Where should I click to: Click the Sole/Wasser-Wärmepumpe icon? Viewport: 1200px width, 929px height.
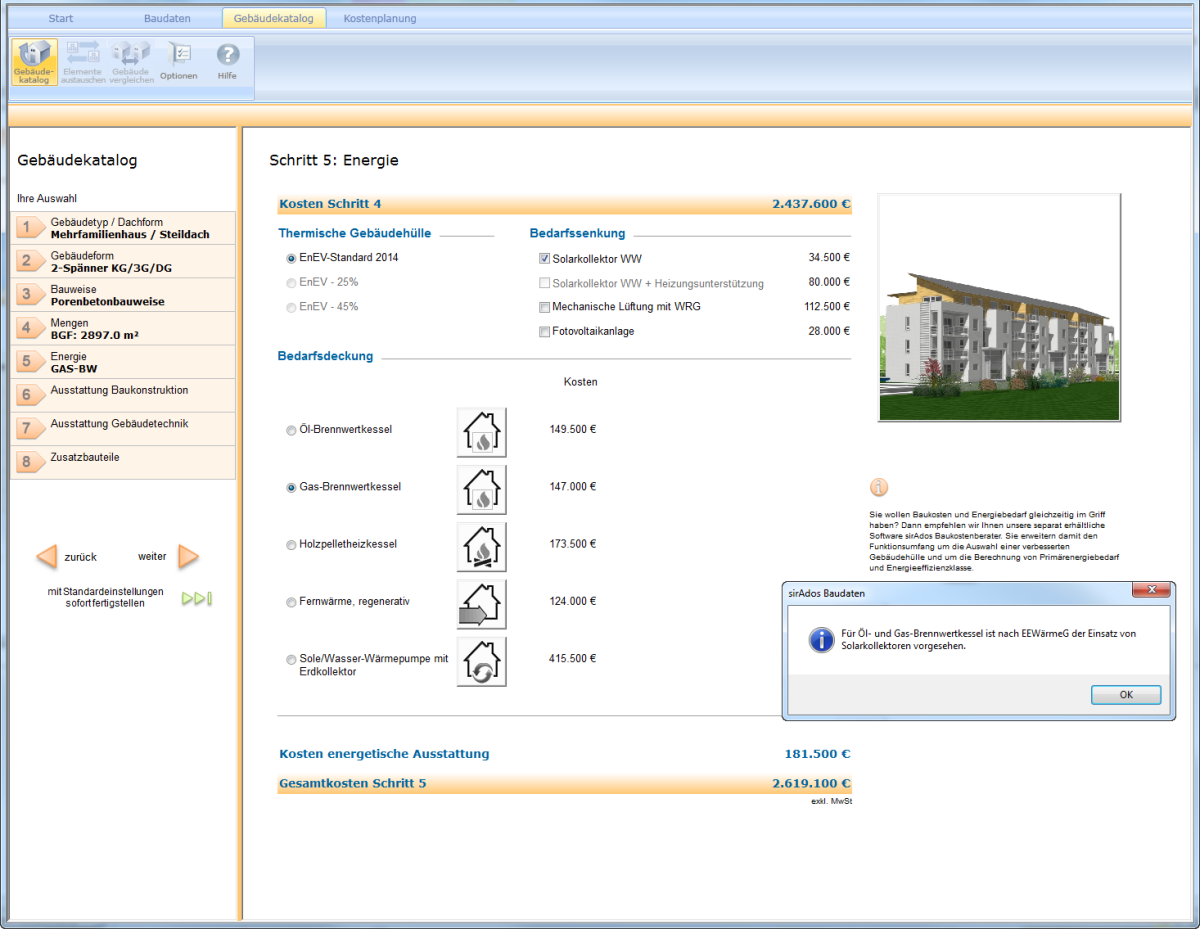(481, 661)
